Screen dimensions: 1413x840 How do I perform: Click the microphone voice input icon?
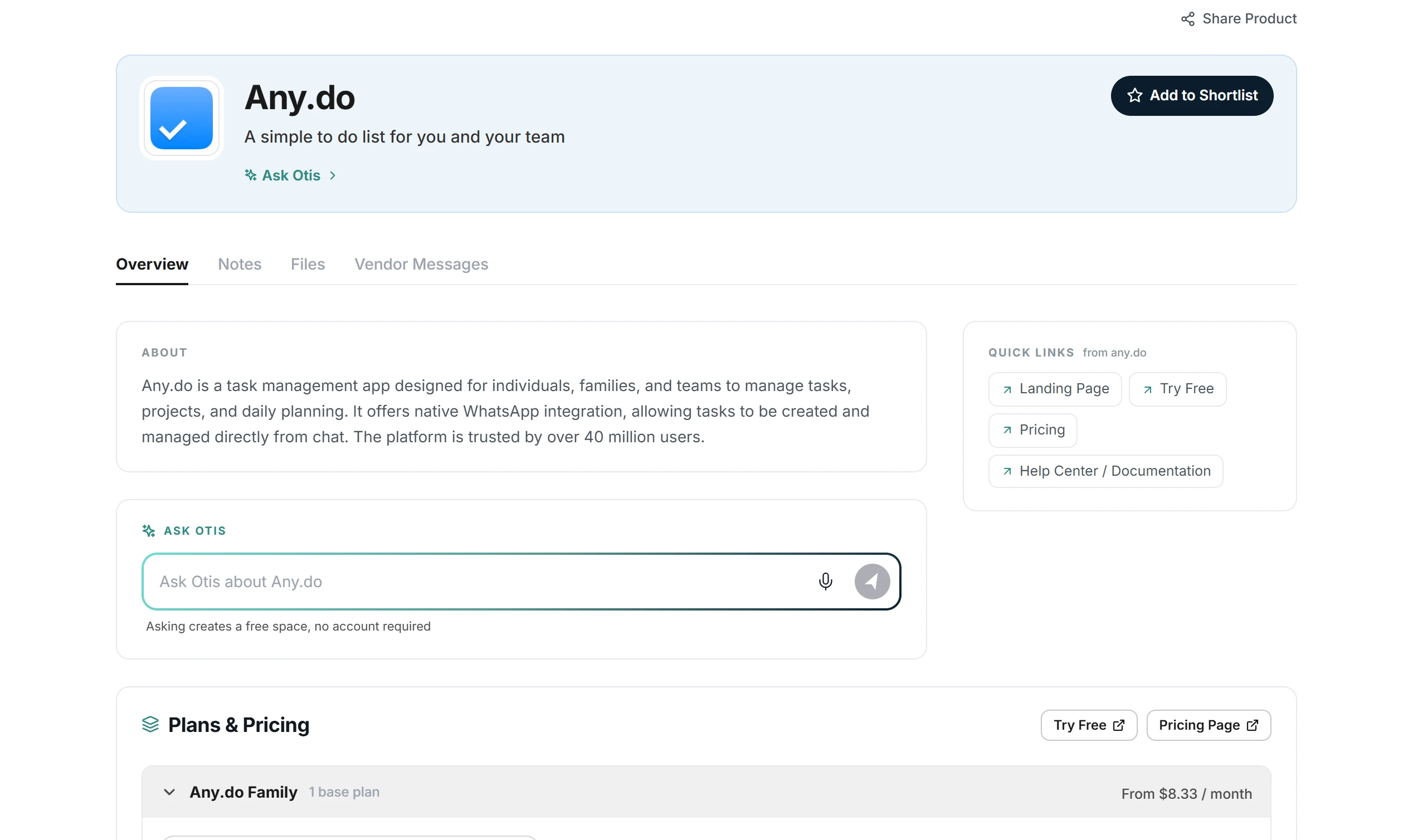coord(825,582)
